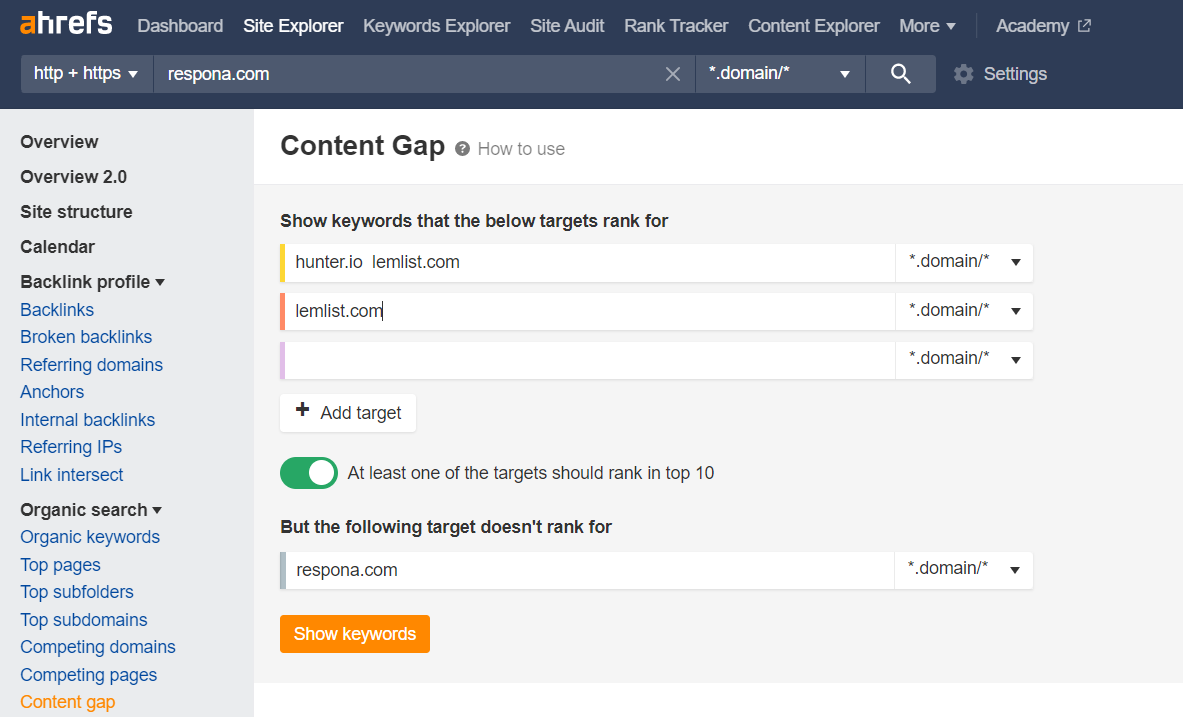Collapse the Backlink profile section

(92, 282)
